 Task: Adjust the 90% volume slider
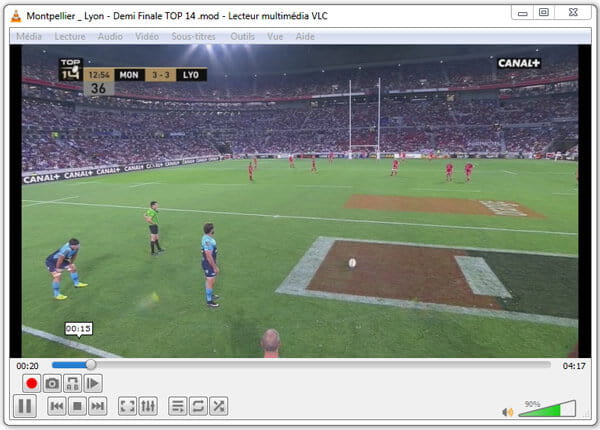click(547, 409)
